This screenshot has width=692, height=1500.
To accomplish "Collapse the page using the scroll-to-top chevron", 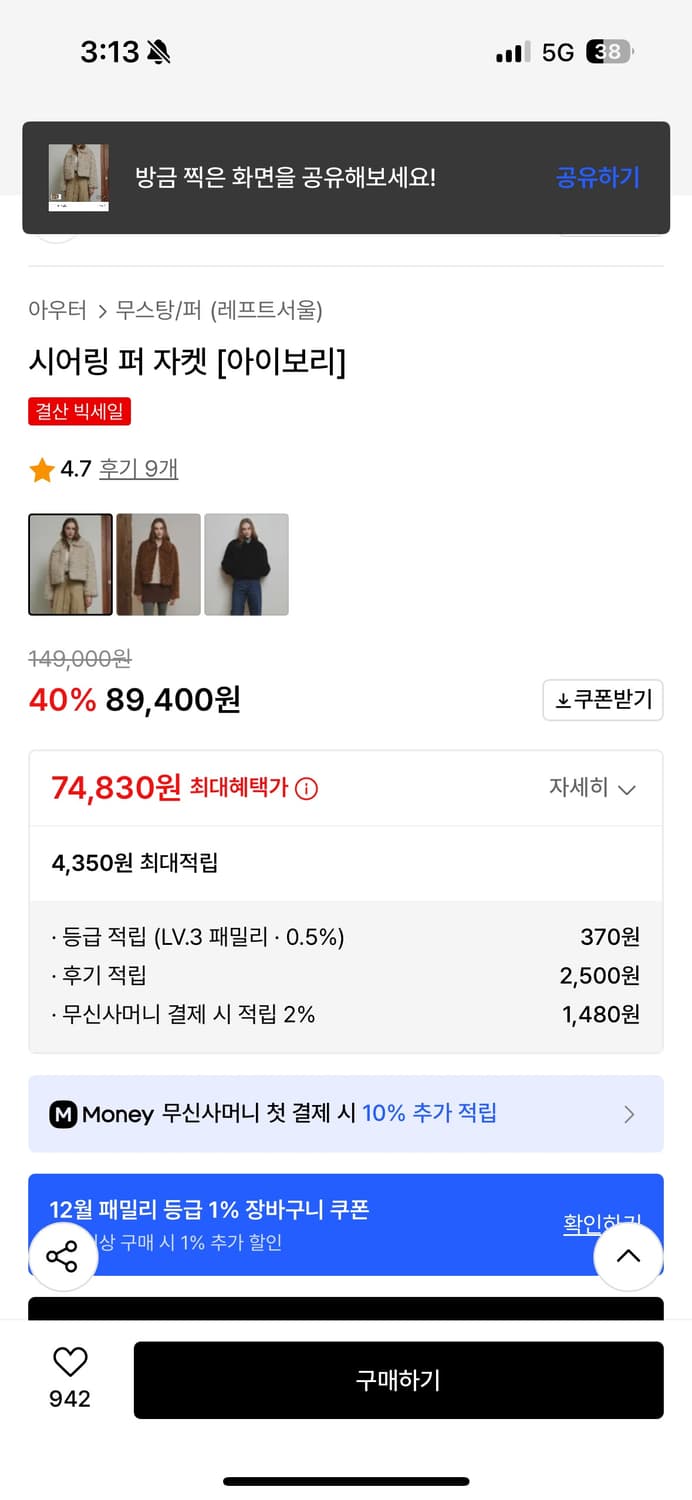I will coord(628,1257).
